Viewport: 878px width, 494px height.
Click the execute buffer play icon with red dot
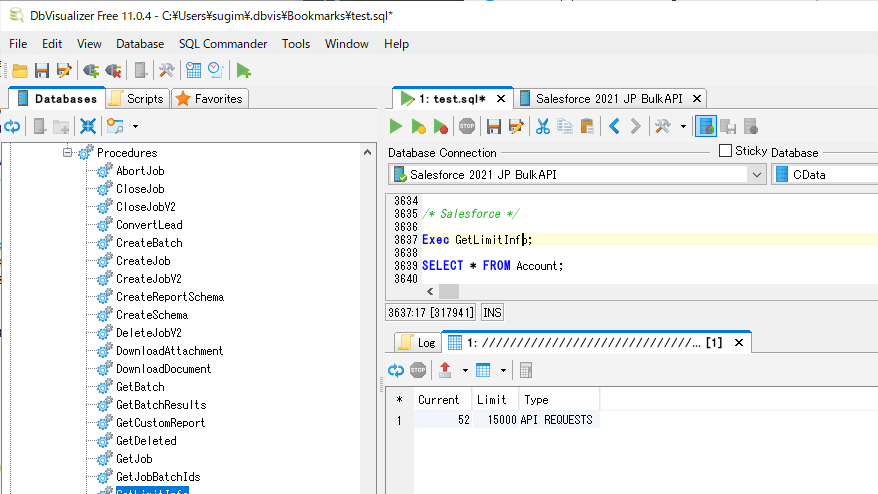point(441,127)
